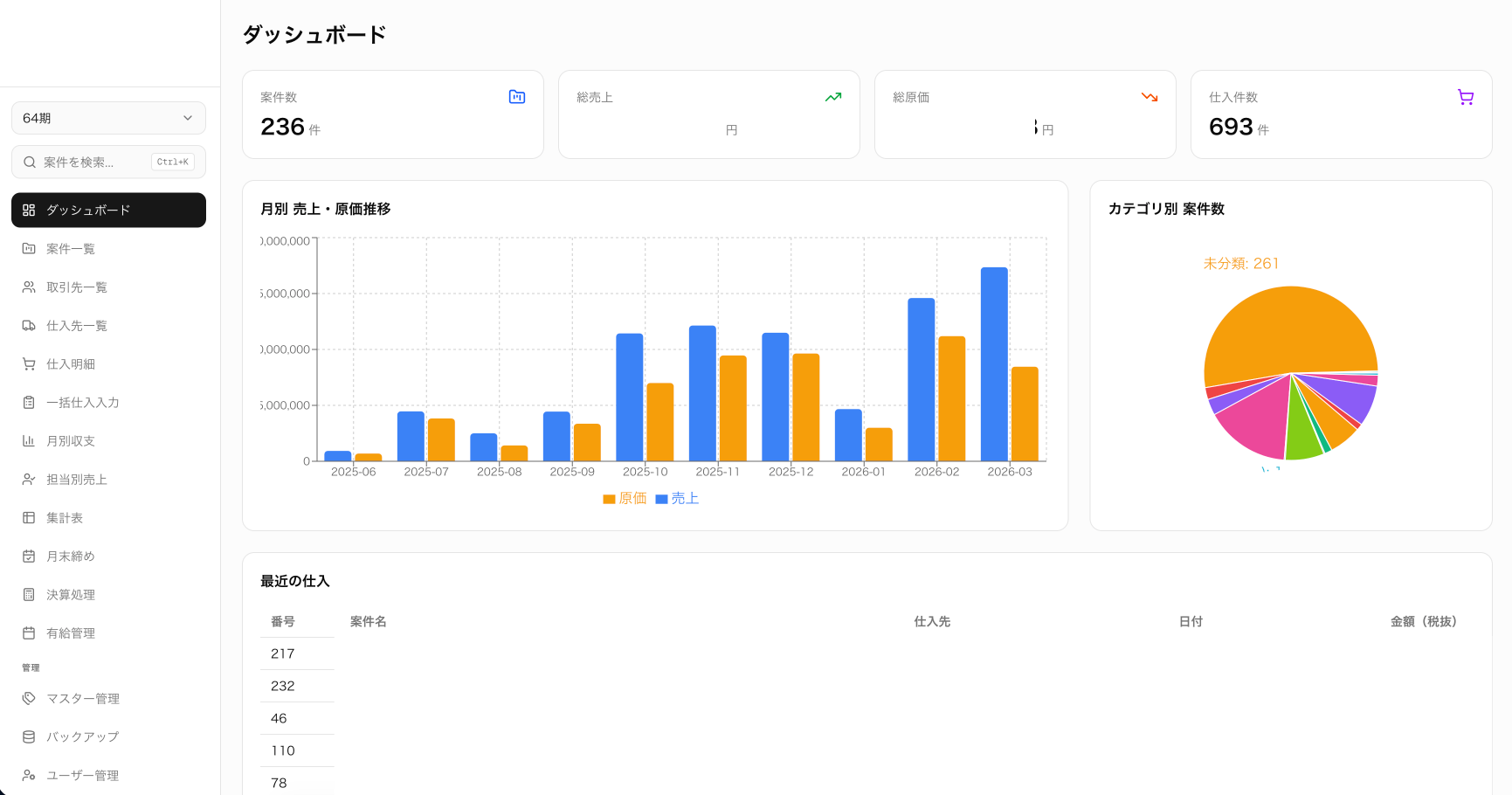Image resolution: width=1512 pixels, height=795 pixels.
Task: Click the 仕入先 column header
Action: coord(932,621)
